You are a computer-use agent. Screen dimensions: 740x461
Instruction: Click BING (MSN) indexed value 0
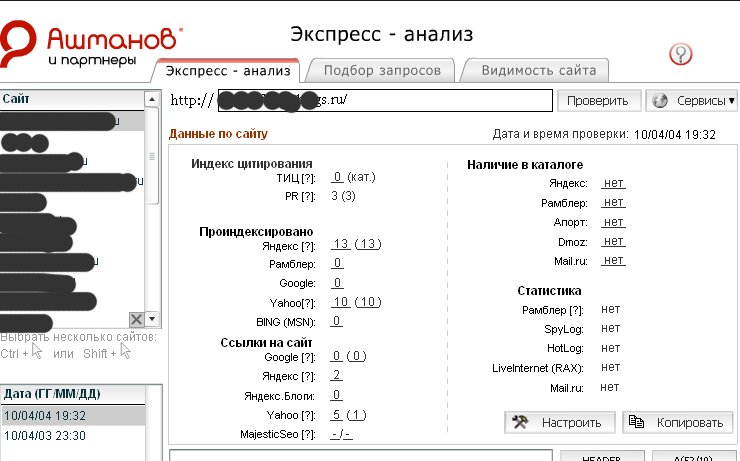tap(336, 321)
